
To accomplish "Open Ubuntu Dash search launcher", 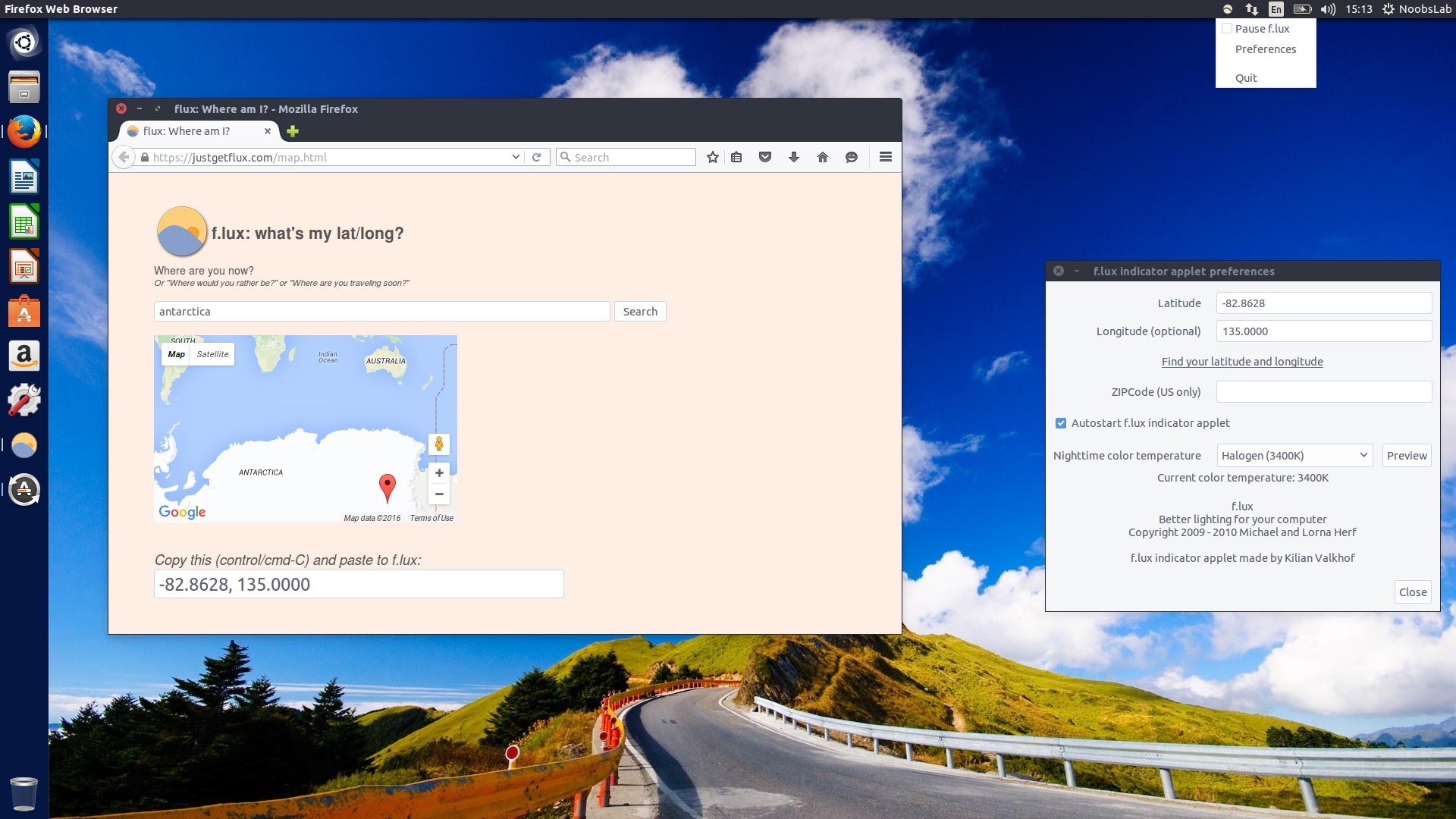I will point(24,42).
